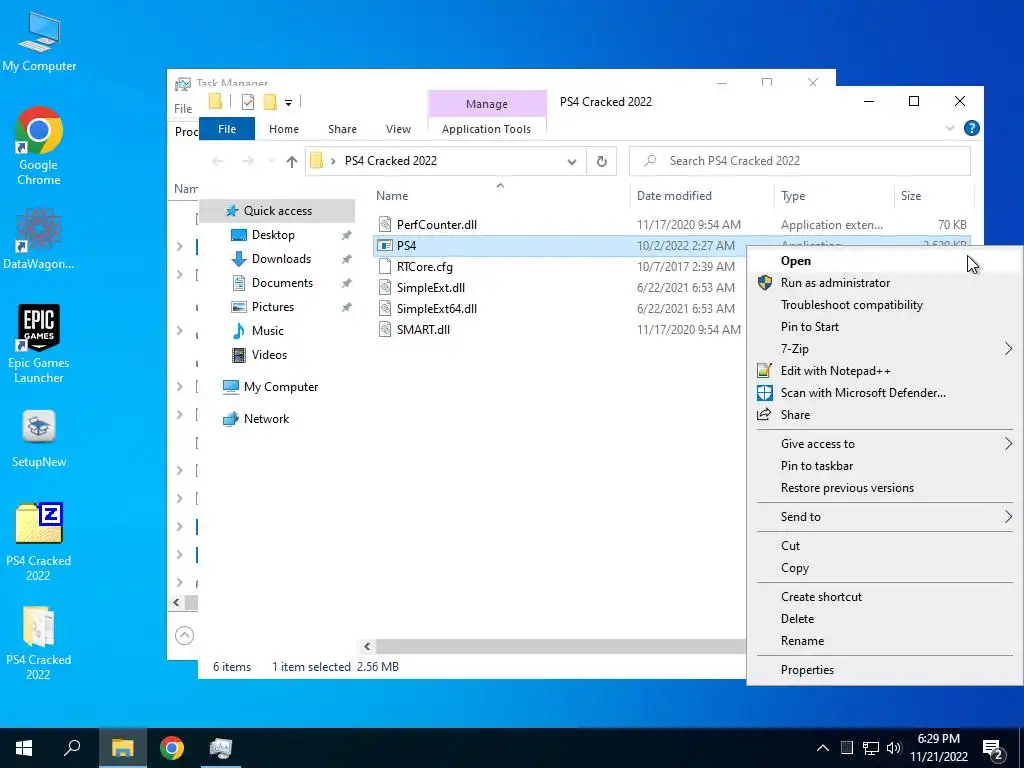Screen dimensions: 1024x768
Task: Open Documents in the navigation pane
Action: [x=282, y=283]
